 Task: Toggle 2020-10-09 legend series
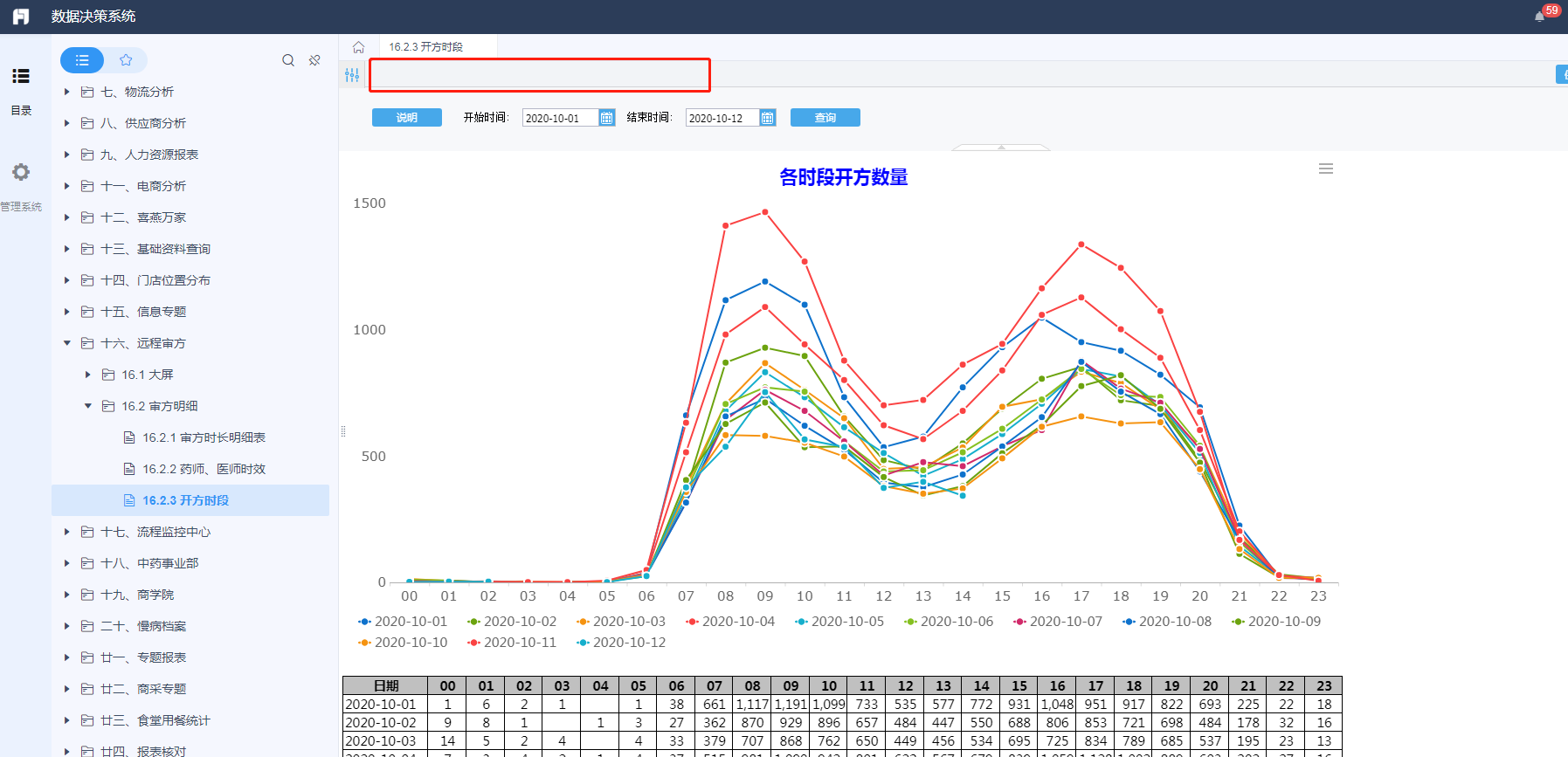pos(1276,622)
